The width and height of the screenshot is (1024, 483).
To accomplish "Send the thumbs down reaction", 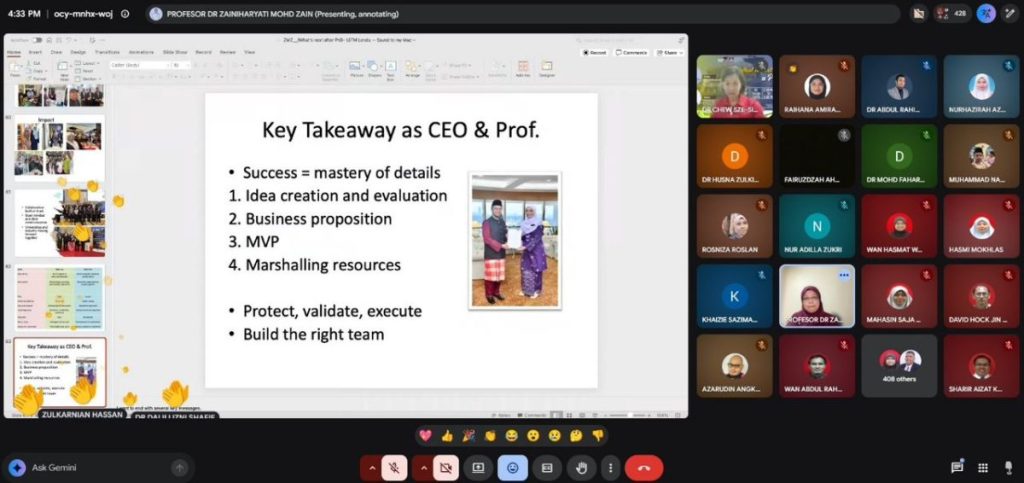I will click(598, 435).
